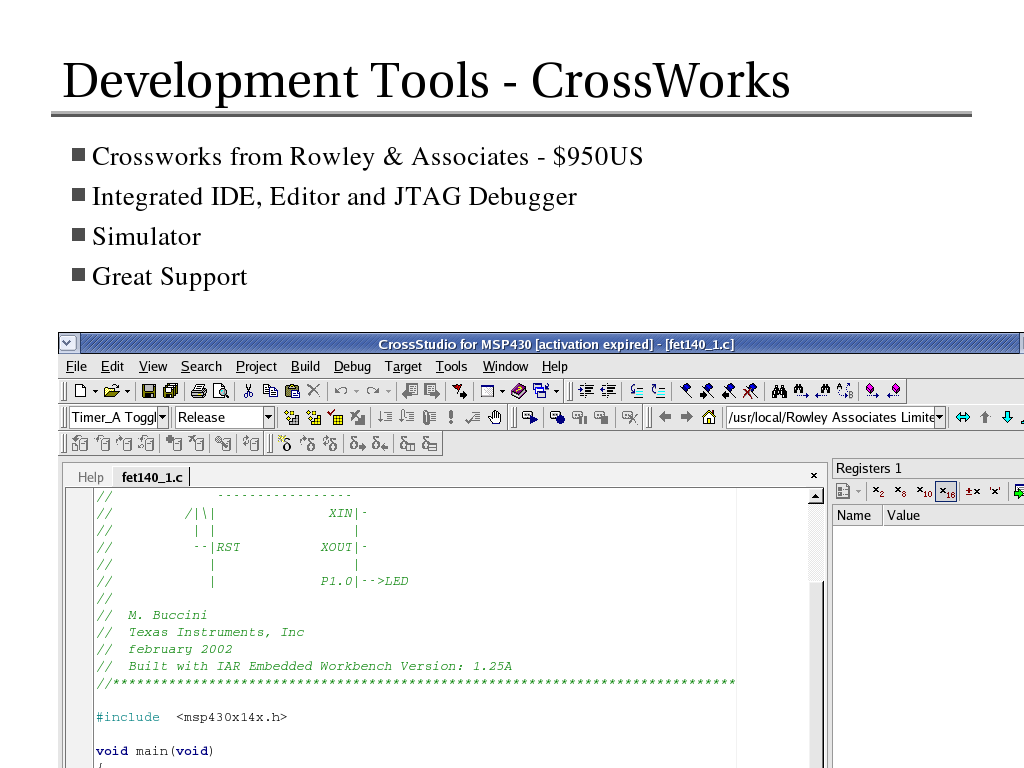The image size is (1024, 768).
Task: Click the cyan down arrow icon
Action: [1007, 417]
